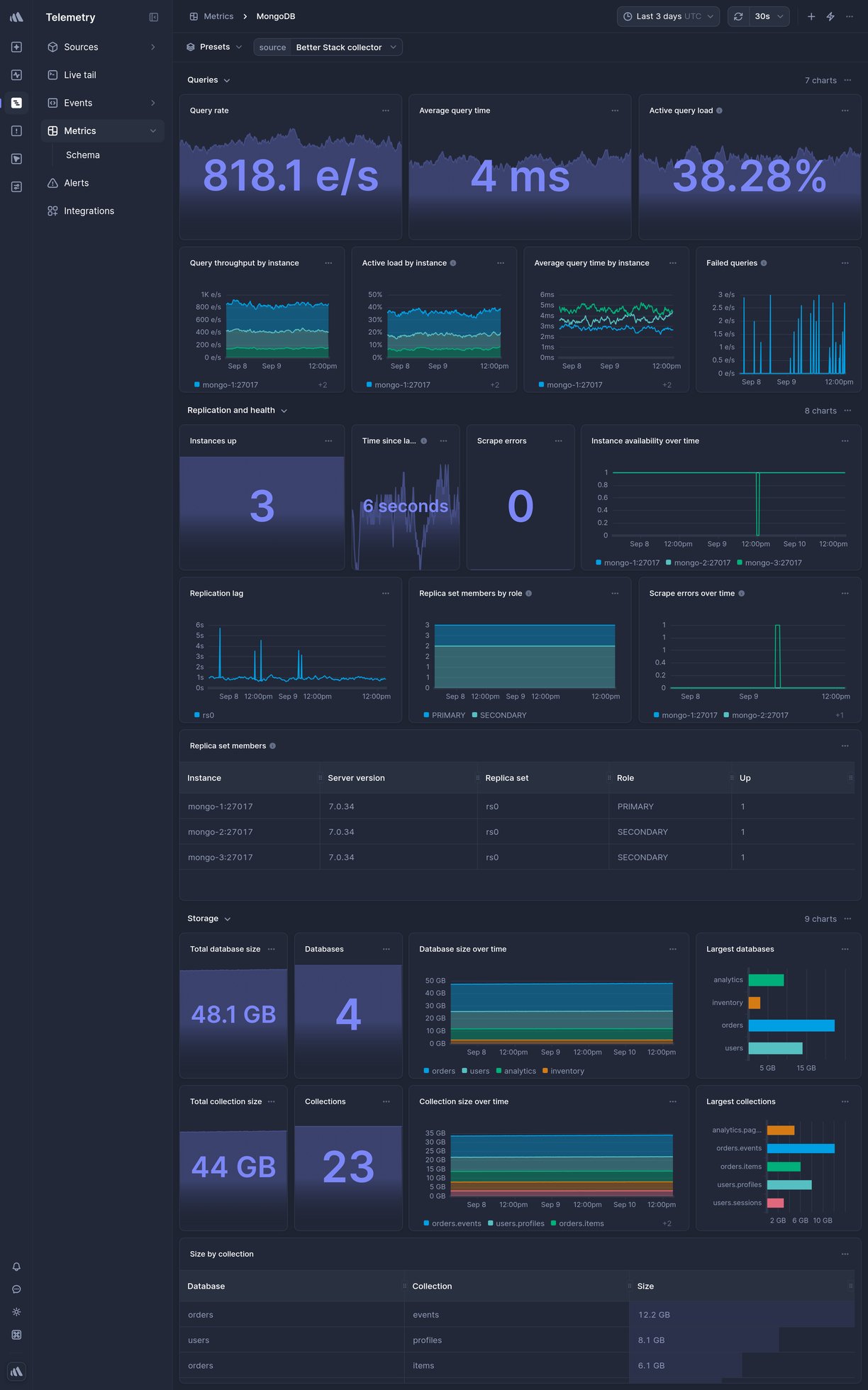This screenshot has width=868, height=1390.
Task: Collapse Replication and health section
Action: [237, 411]
